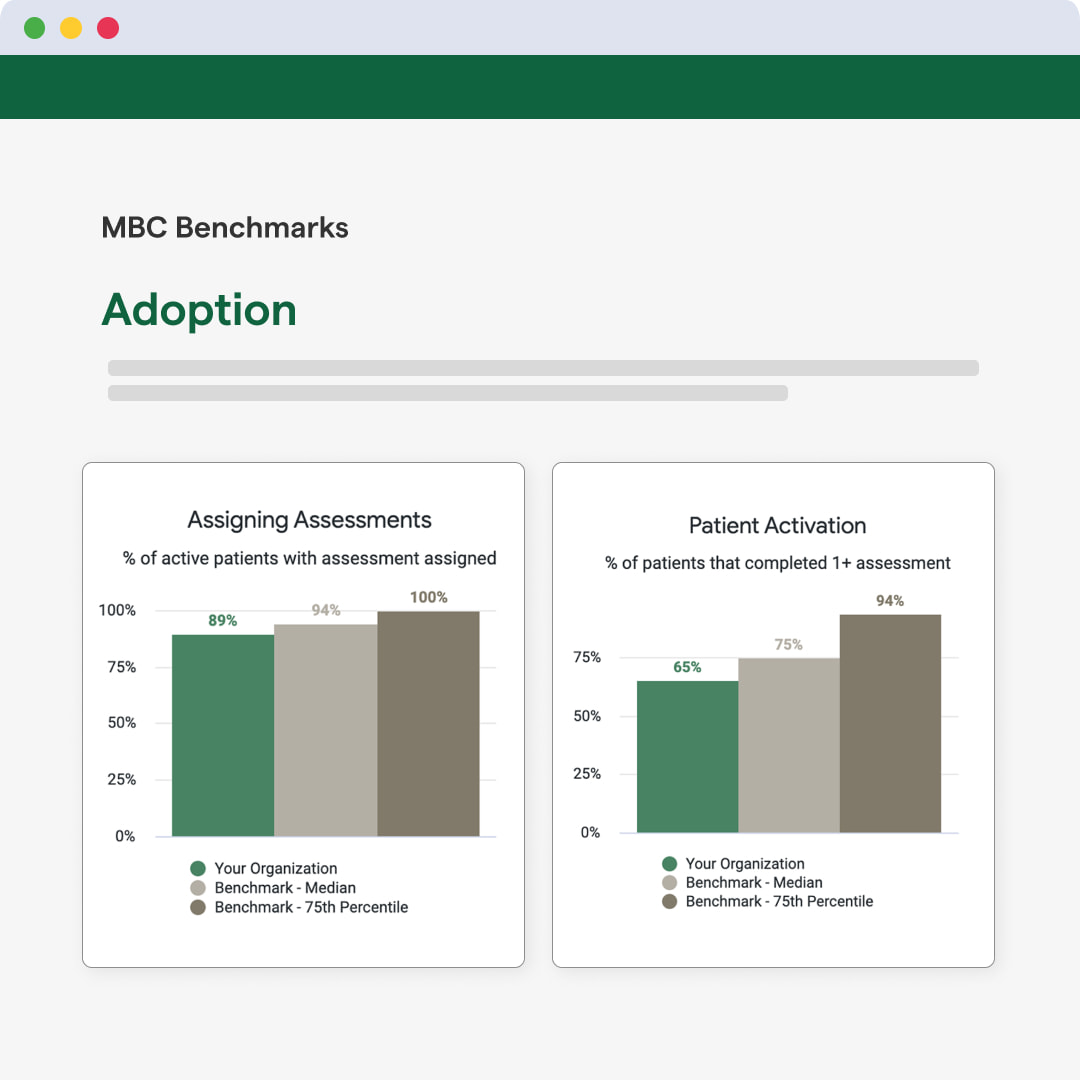1080x1080 pixels.
Task: Click the MBC Benchmarks heading
Action: point(225,228)
